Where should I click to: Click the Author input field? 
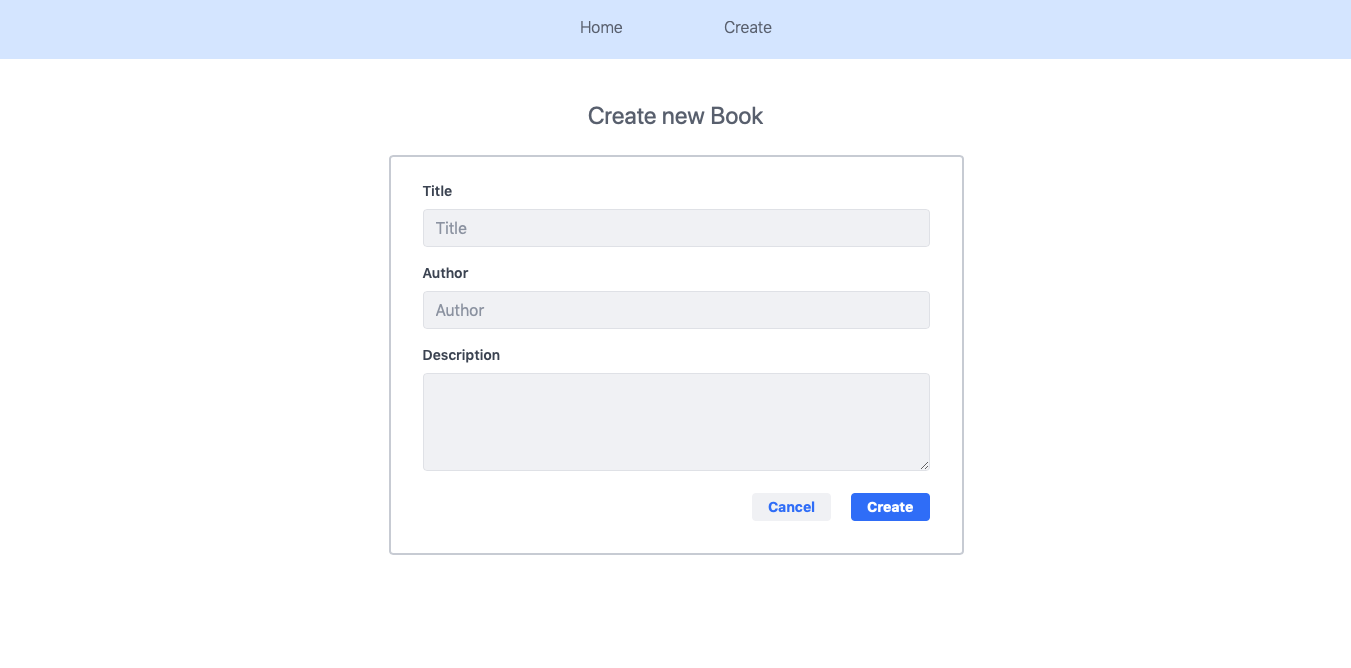tap(676, 309)
